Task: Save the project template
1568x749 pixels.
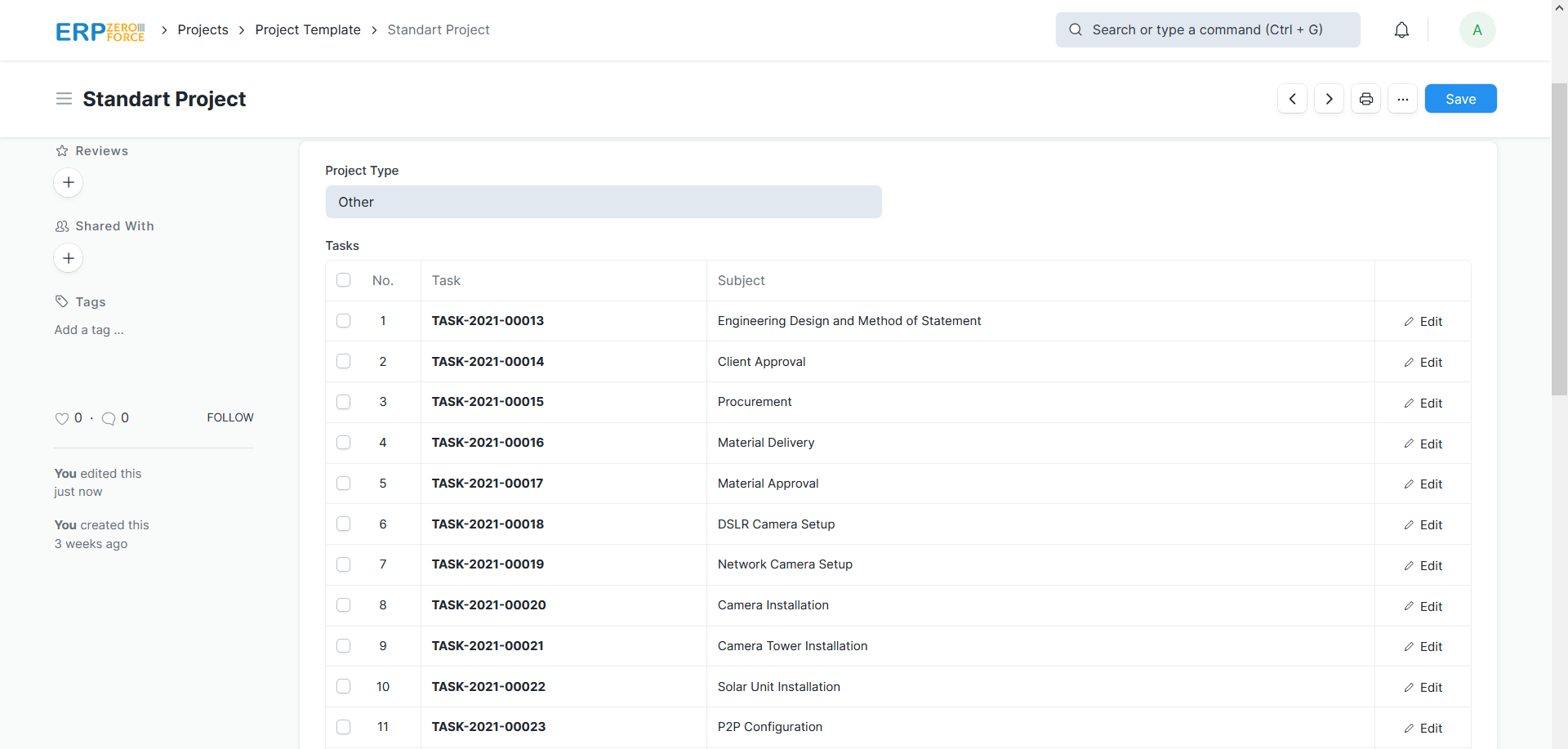Action: (1460, 99)
